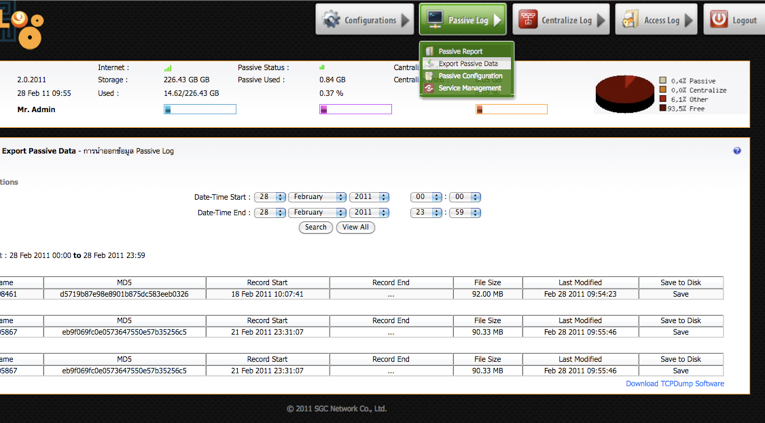Click the Logout power icon
Image resolution: width=765 pixels, height=423 pixels.
coord(718,20)
